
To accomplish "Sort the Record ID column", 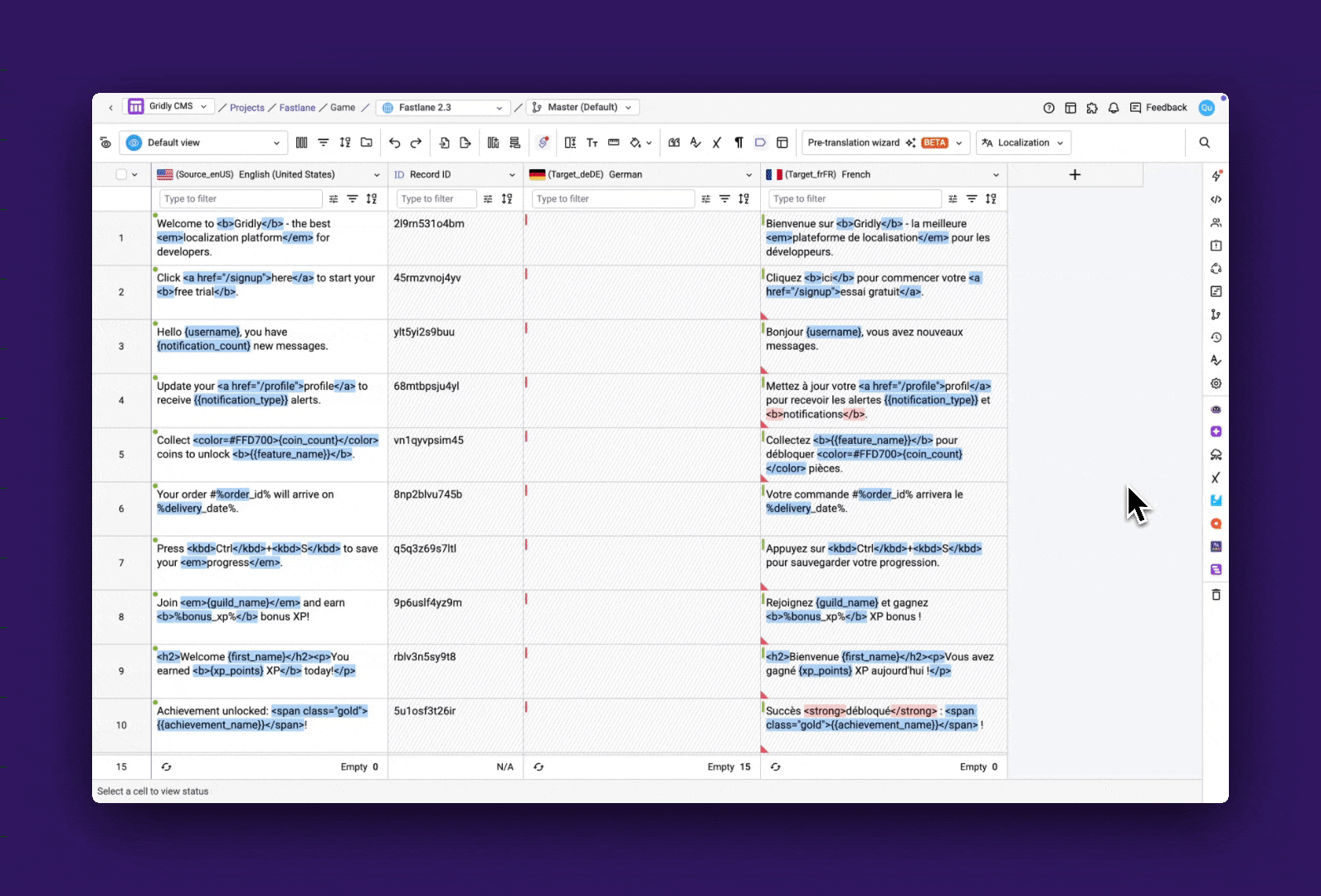I will (507, 199).
